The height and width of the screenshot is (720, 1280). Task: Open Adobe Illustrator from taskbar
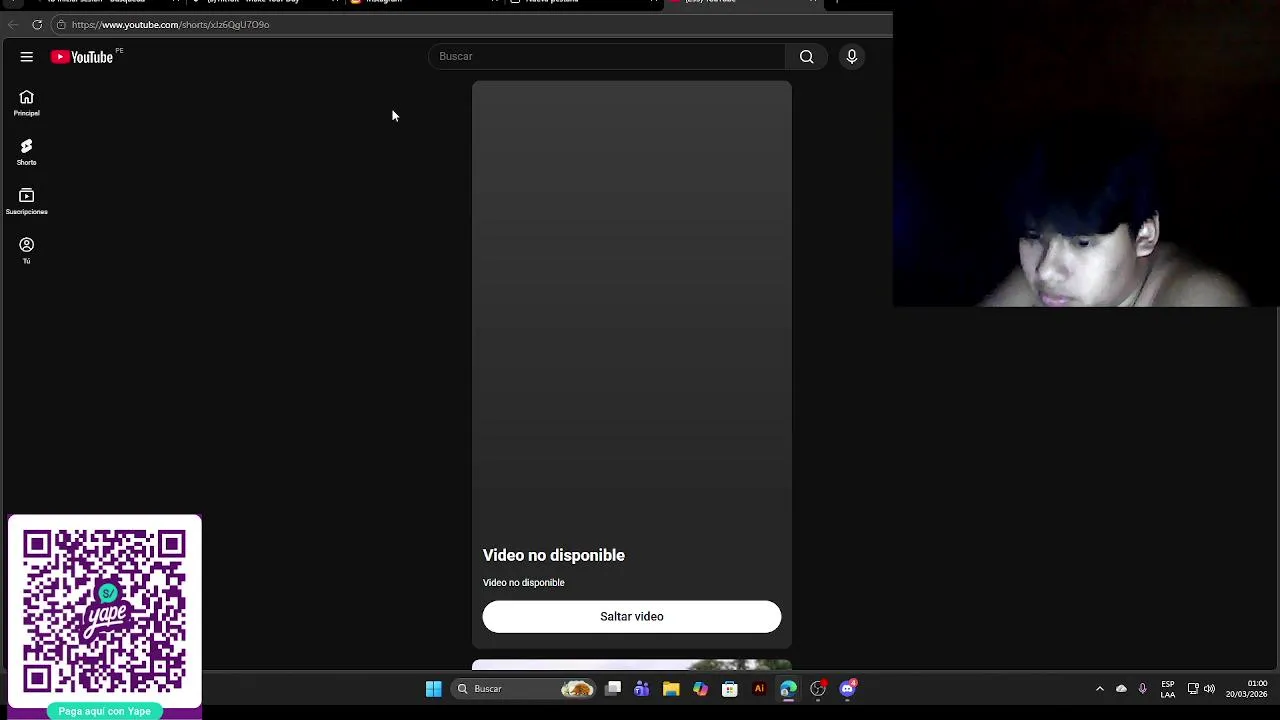point(759,689)
